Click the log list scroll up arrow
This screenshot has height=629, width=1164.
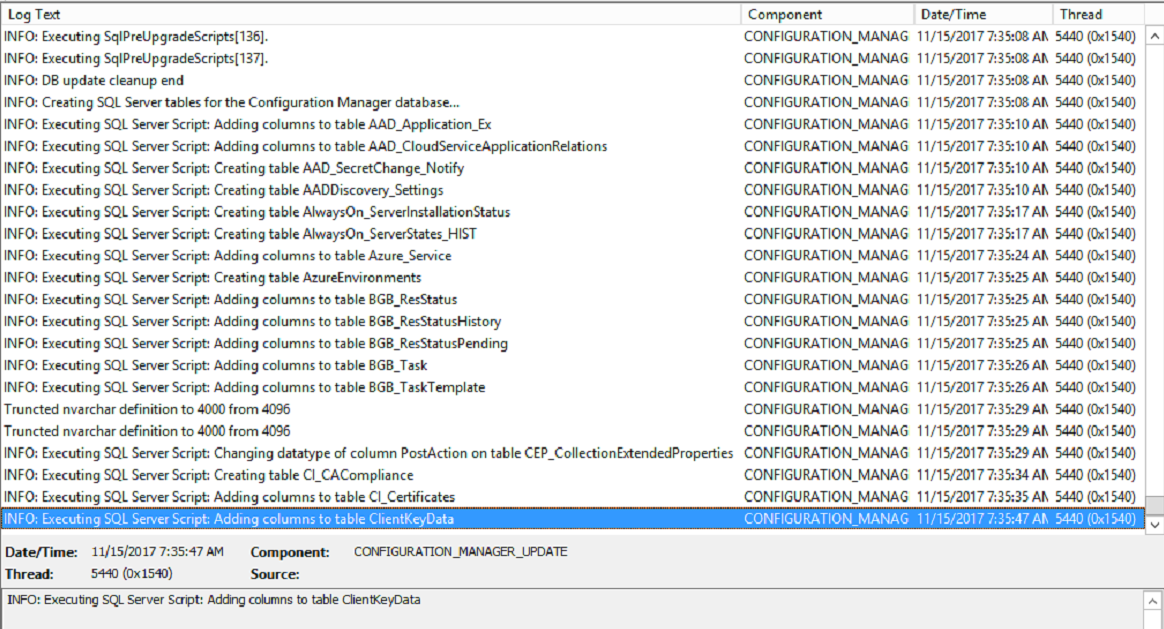tap(1154, 36)
